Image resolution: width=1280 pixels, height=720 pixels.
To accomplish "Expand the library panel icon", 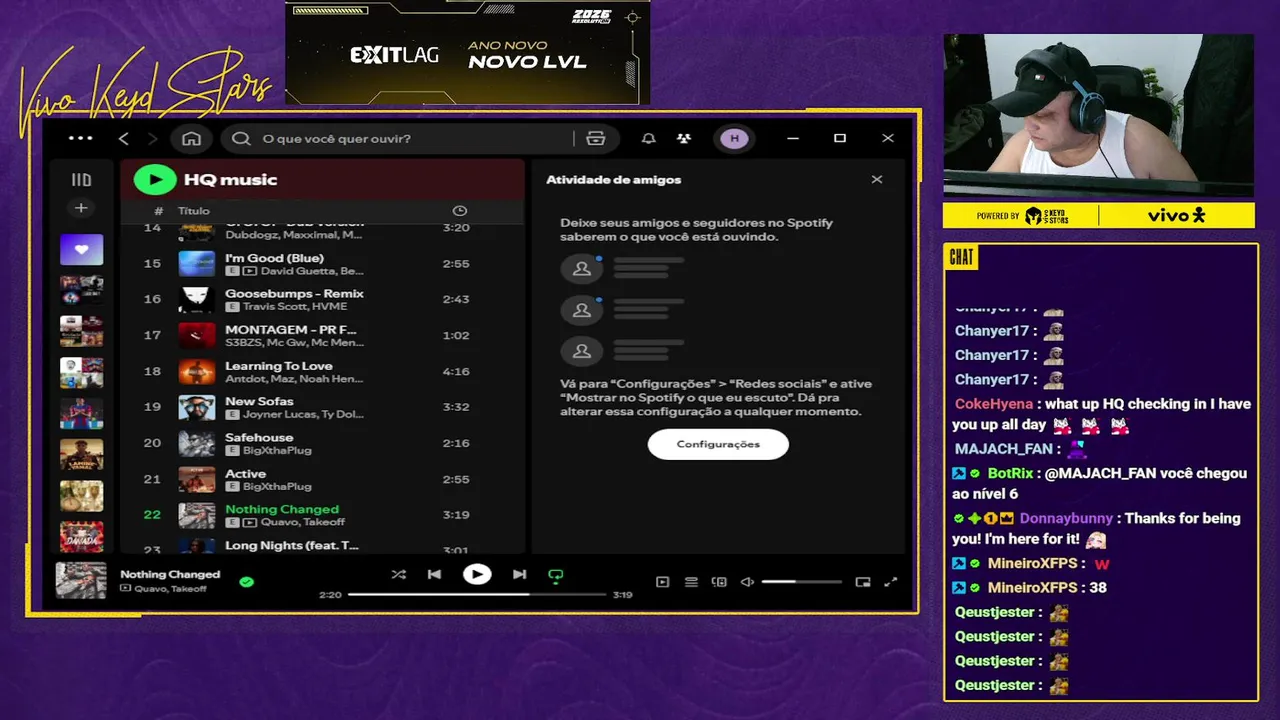I will 81,180.
